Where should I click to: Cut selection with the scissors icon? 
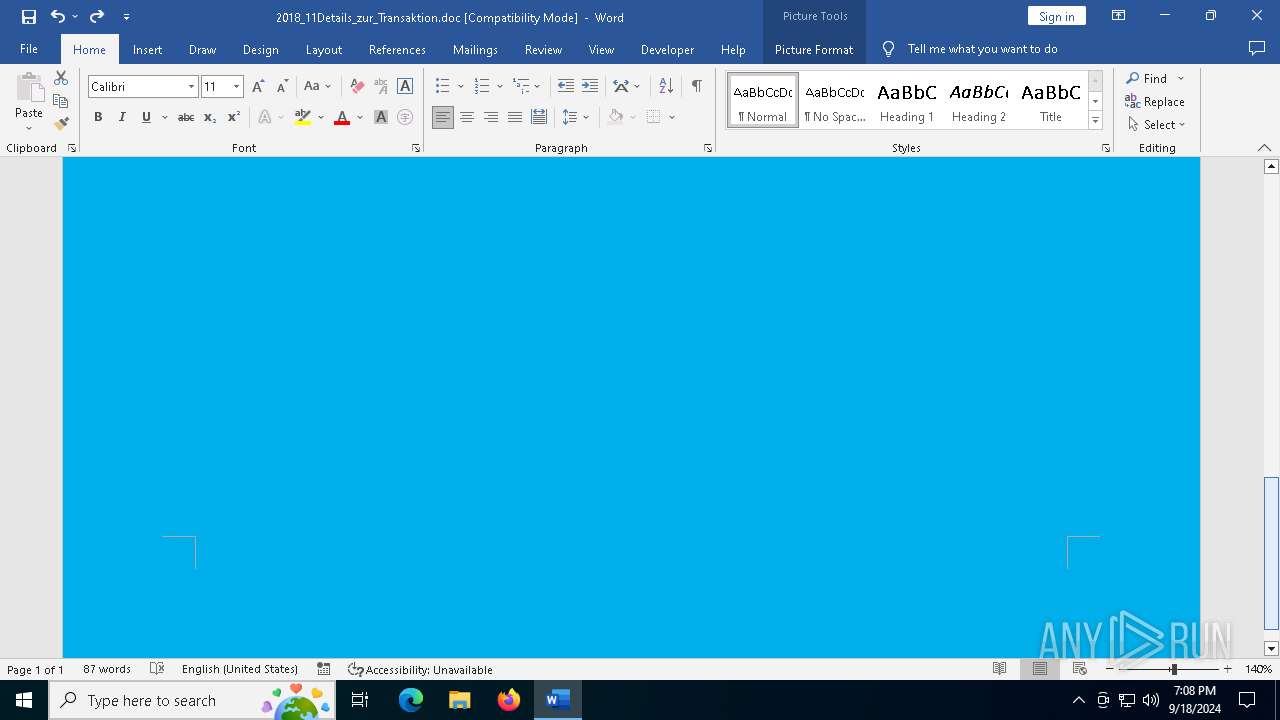[61, 78]
